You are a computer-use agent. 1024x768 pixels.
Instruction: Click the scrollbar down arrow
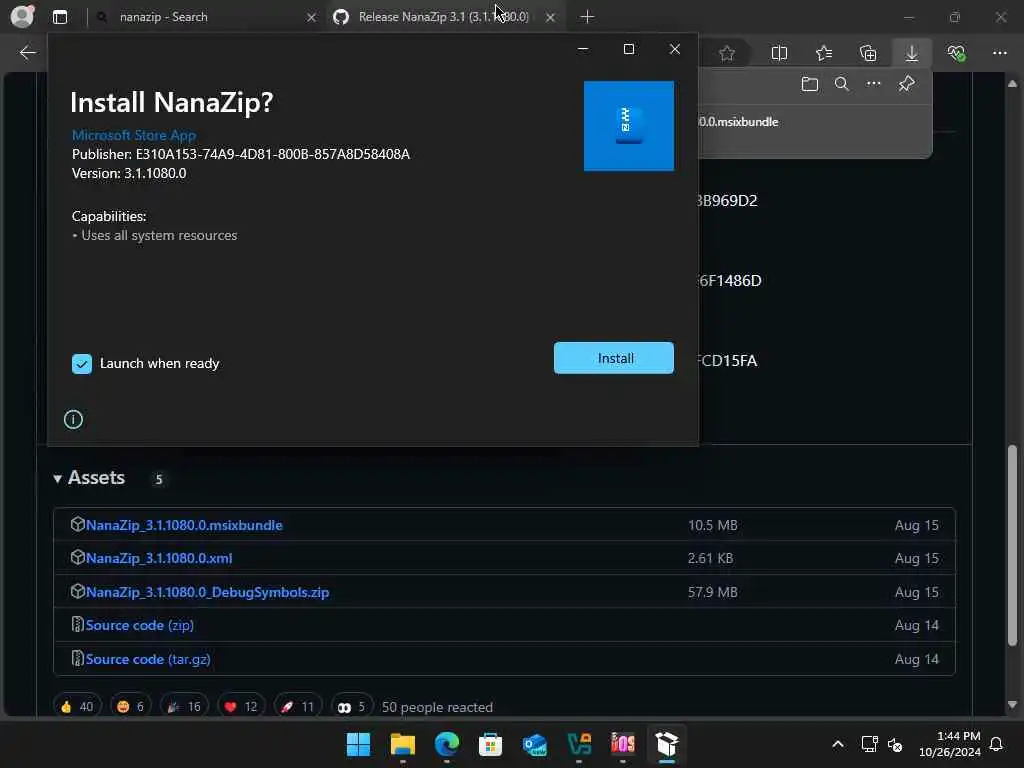[1012, 705]
